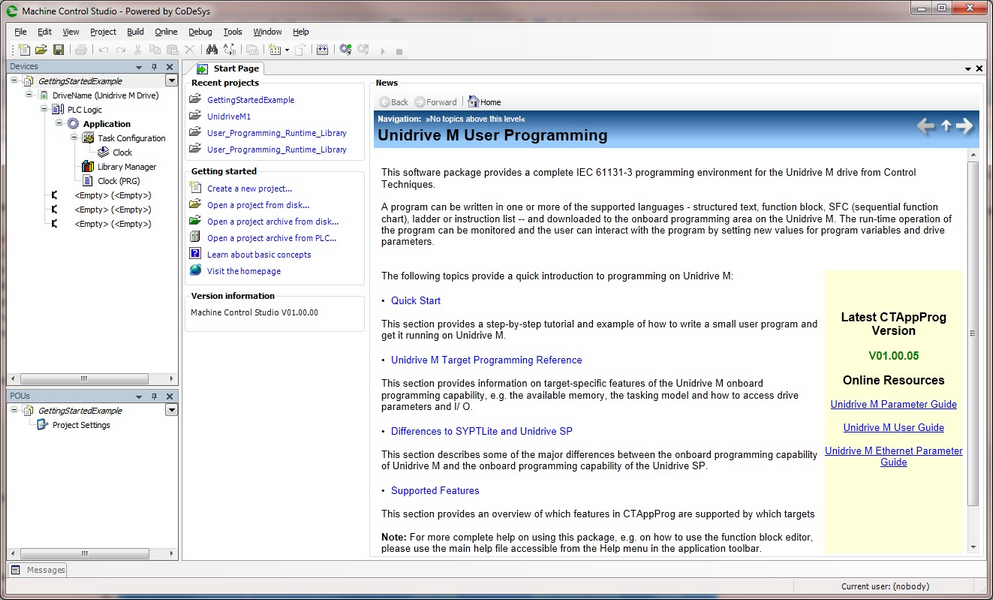
Task: Open dropdown beside GettingStartedExample in POUs
Action: (171, 410)
